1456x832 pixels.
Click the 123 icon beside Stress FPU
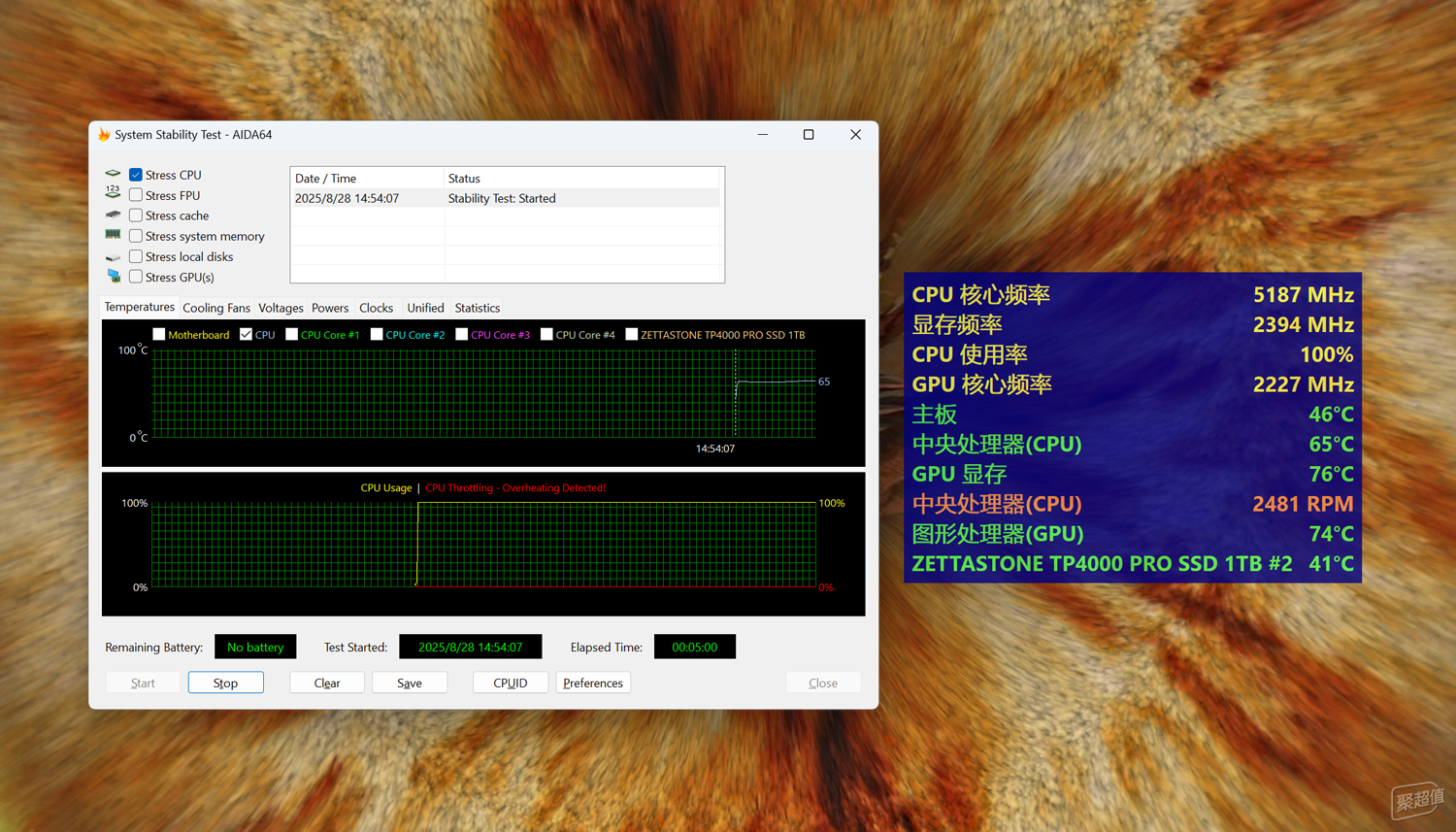(x=113, y=193)
